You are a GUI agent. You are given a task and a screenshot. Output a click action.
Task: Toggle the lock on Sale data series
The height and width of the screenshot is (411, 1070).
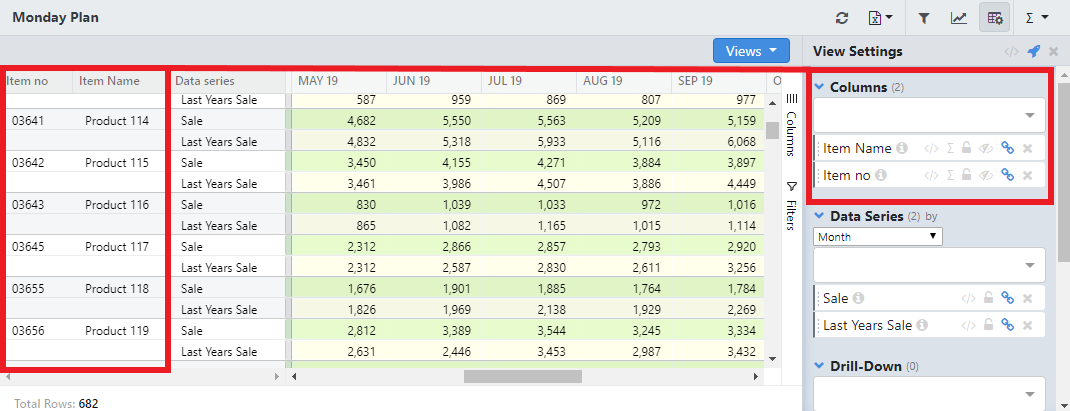(x=988, y=298)
